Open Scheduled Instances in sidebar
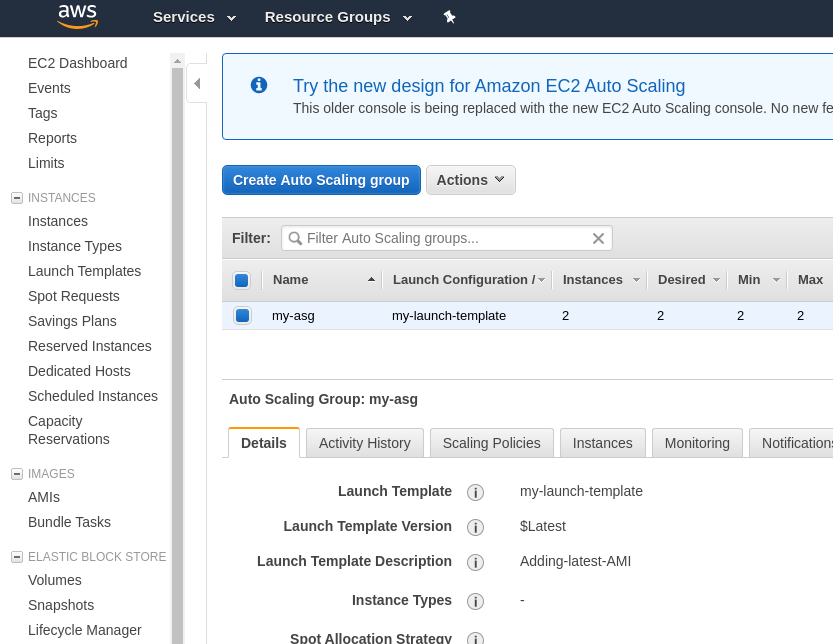Screen dimensions: 833x644 93,396
